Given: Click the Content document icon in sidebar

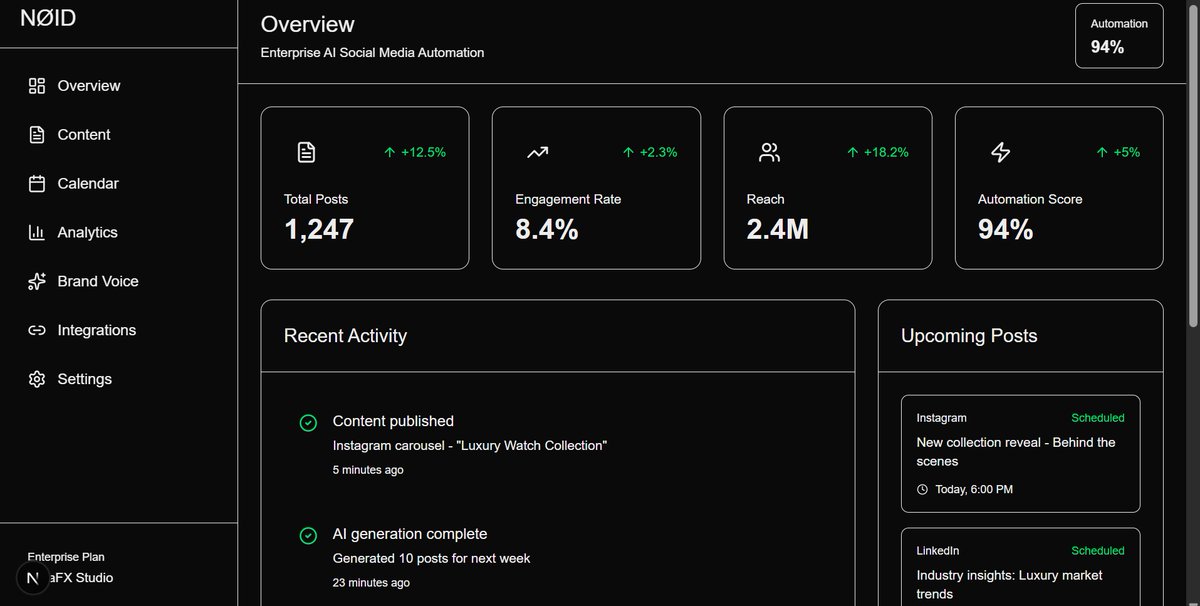Looking at the screenshot, I should (37, 135).
